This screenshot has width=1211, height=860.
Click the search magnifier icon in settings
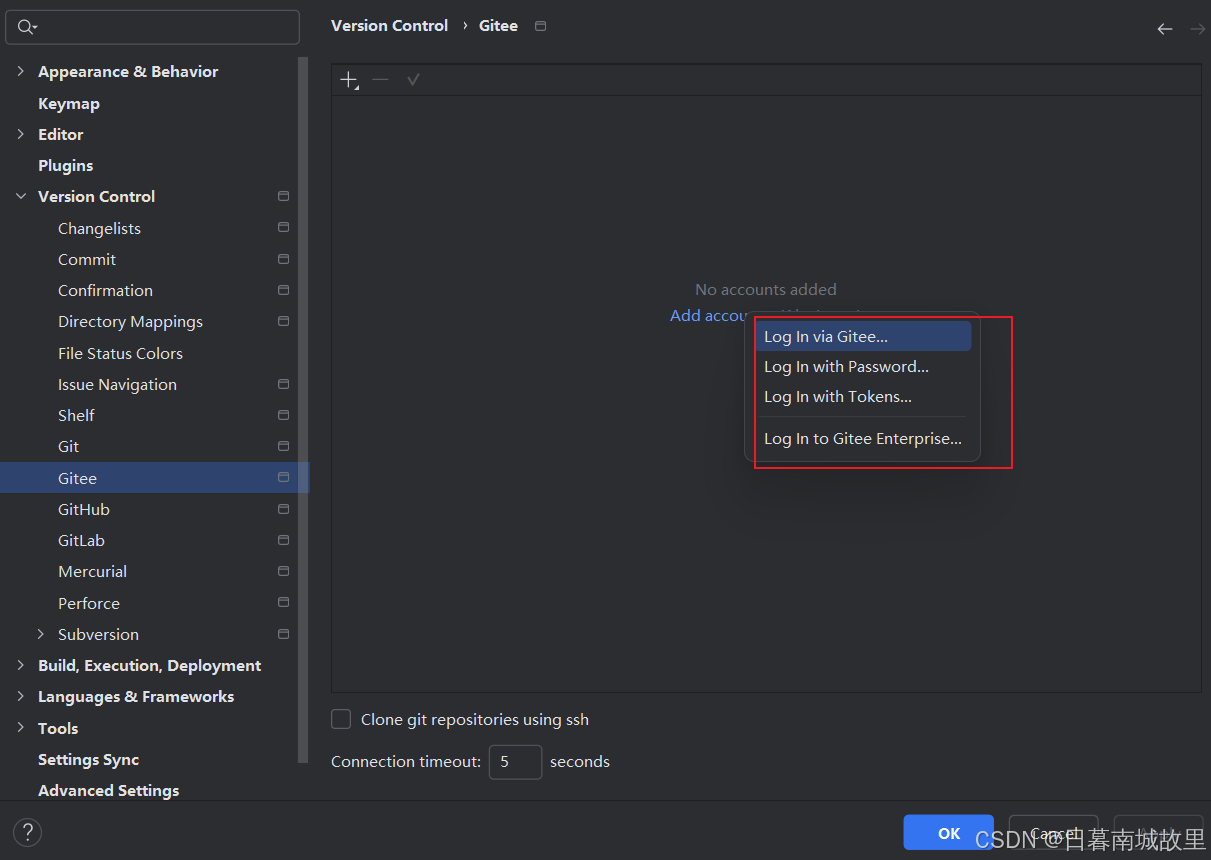click(26, 27)
